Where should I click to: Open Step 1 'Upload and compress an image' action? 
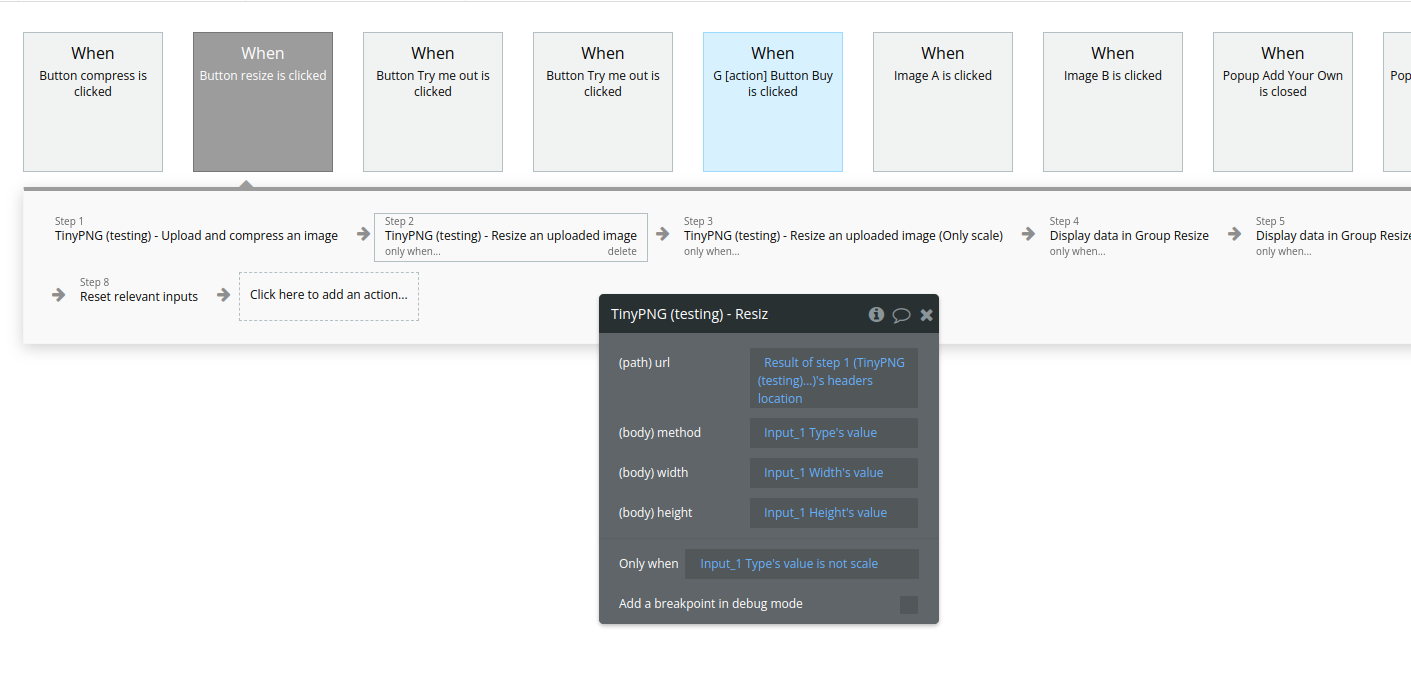tap(196, 236)
